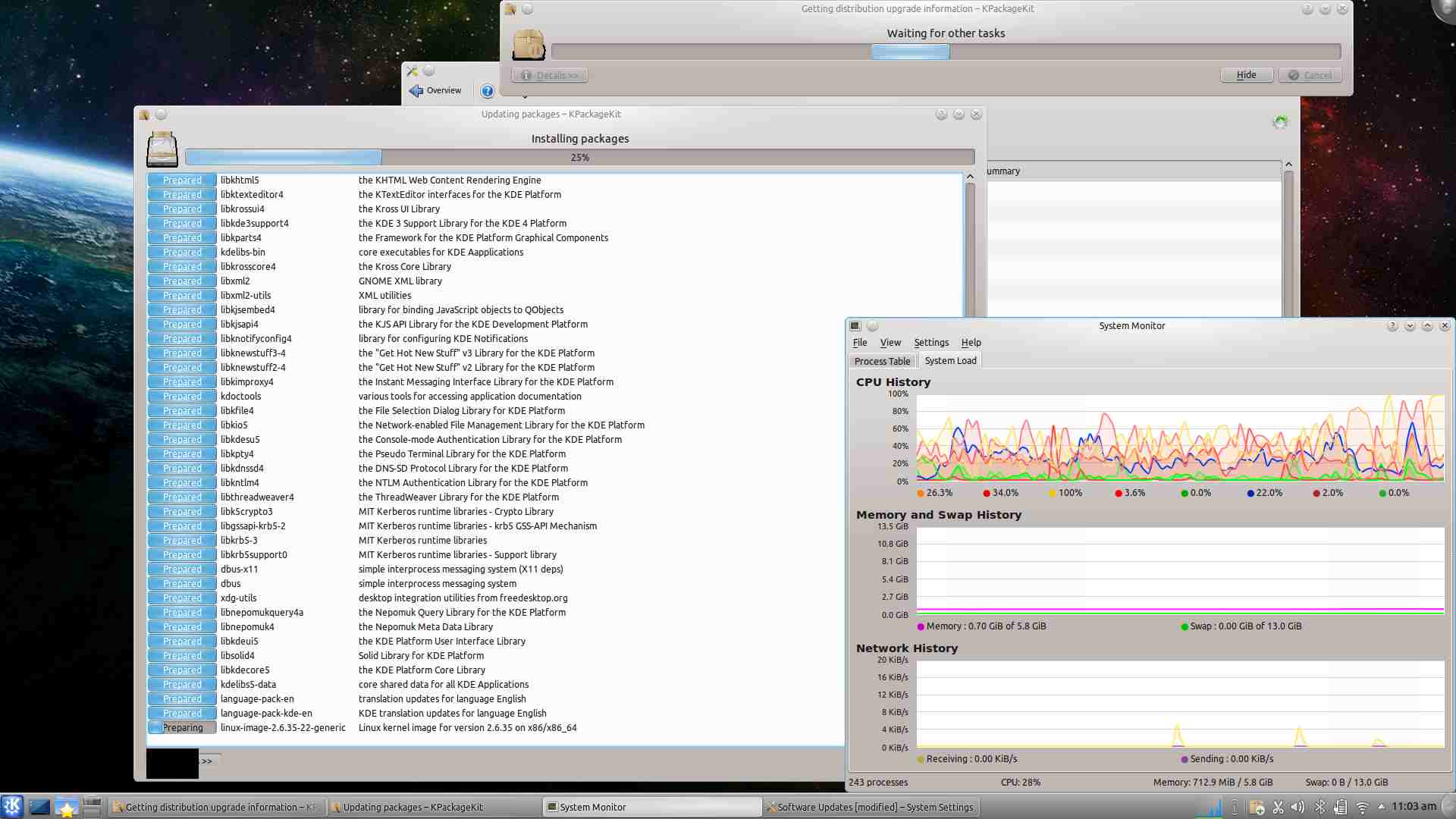The width and height of the screenshot is (1456, 819).
Task: Click the help icon beside Overview
Action: 488,91
